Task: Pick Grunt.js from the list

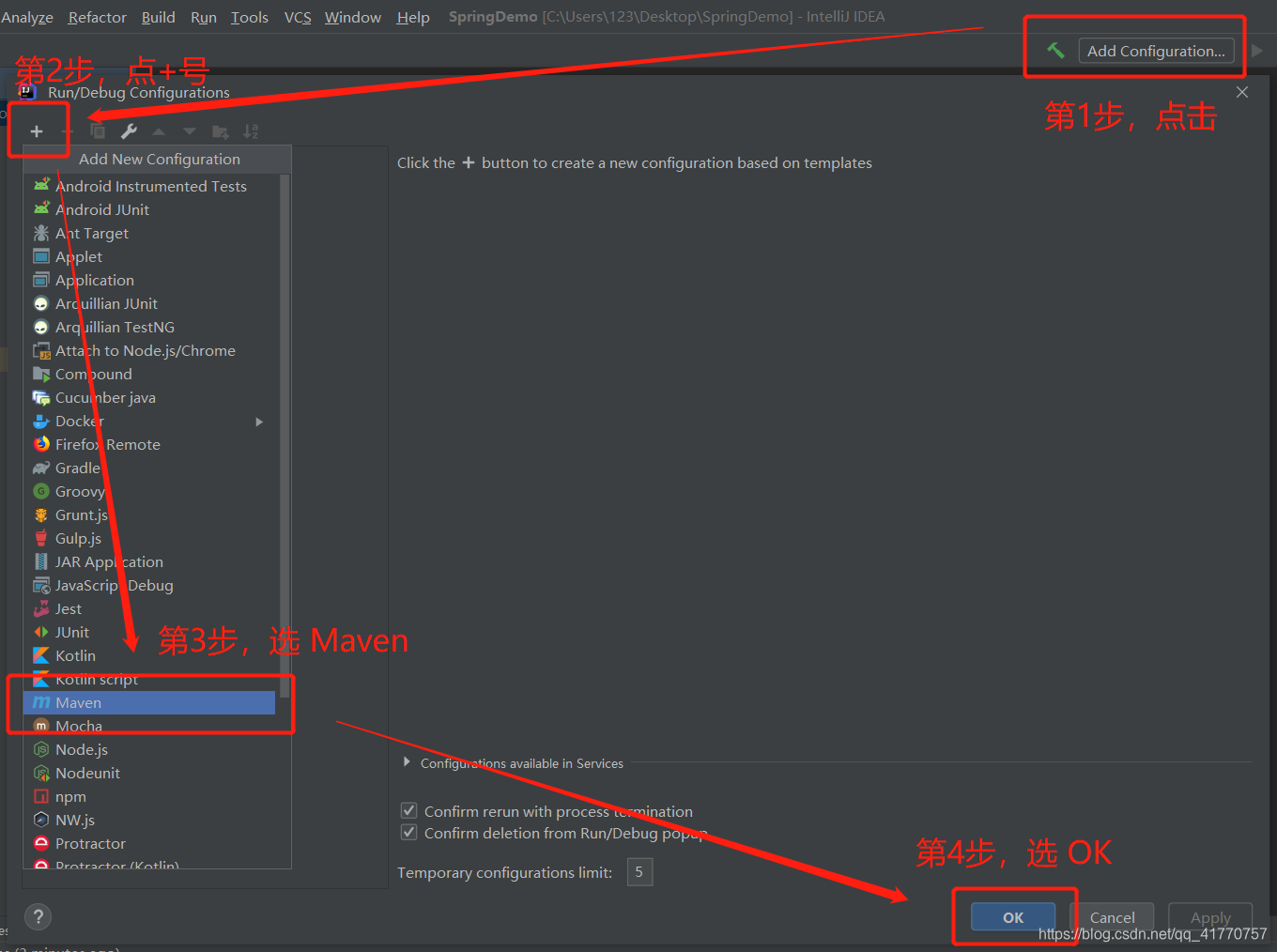Action: coord(150,514)
